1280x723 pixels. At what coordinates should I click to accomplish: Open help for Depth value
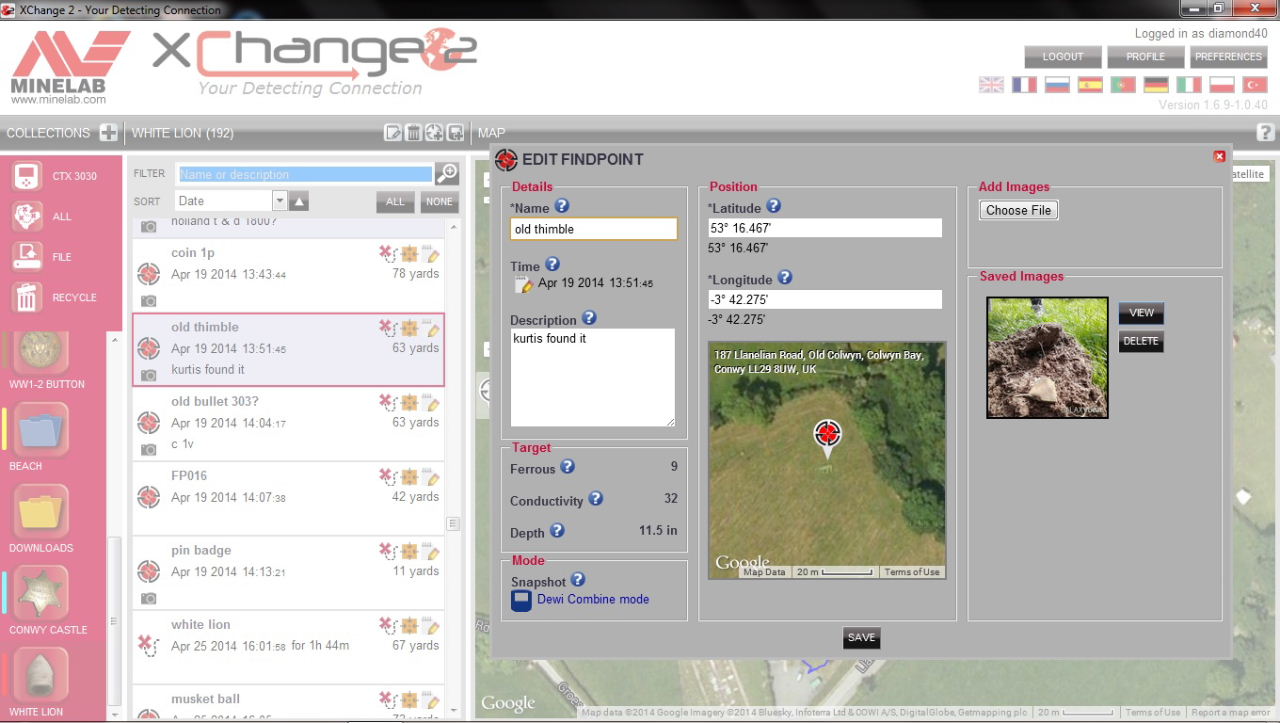[x=557, y=531]
